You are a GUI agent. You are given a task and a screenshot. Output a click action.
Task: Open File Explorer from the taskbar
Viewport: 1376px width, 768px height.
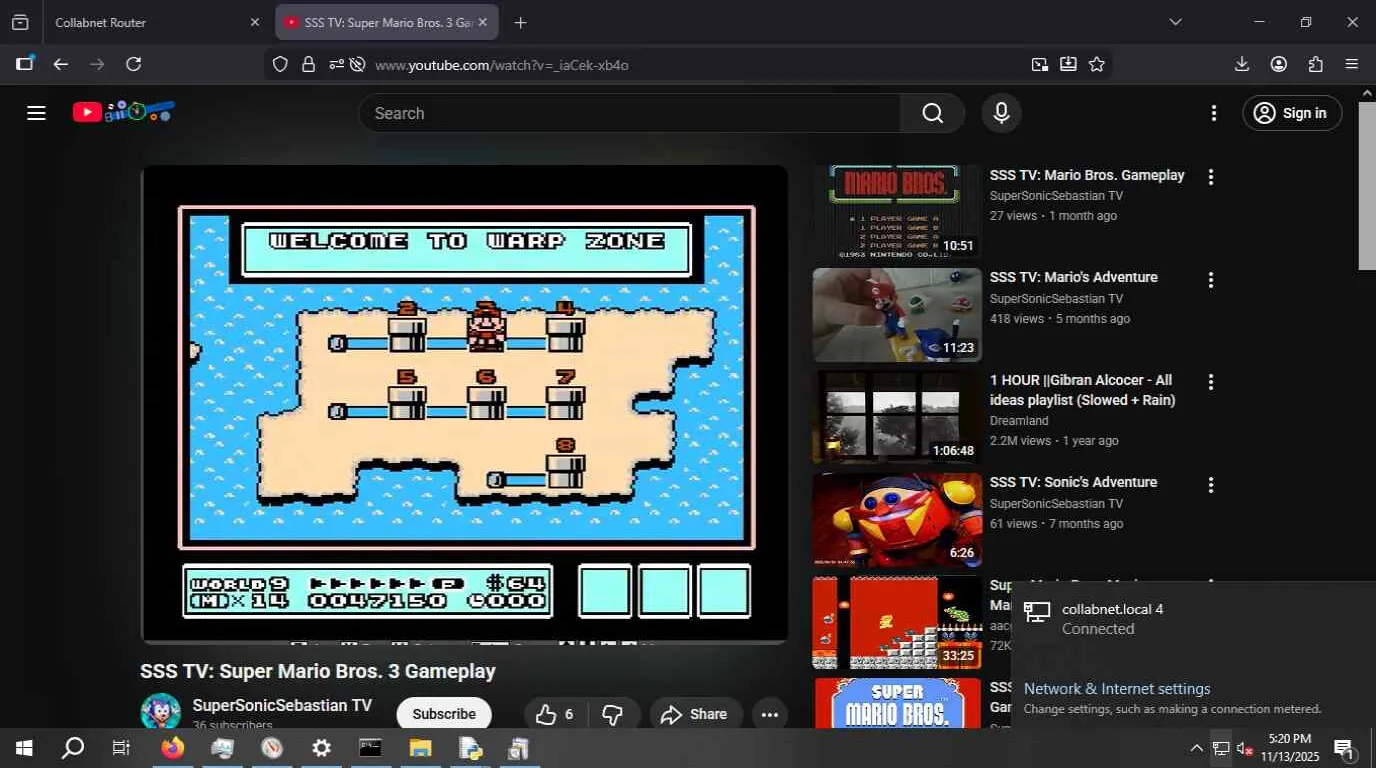coord(420,748)
